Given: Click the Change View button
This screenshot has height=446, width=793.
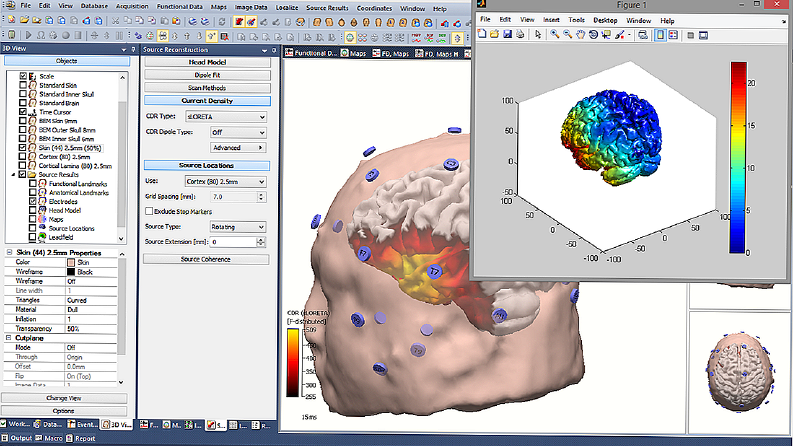Looking at the screenshot, I should click(64, 398).
